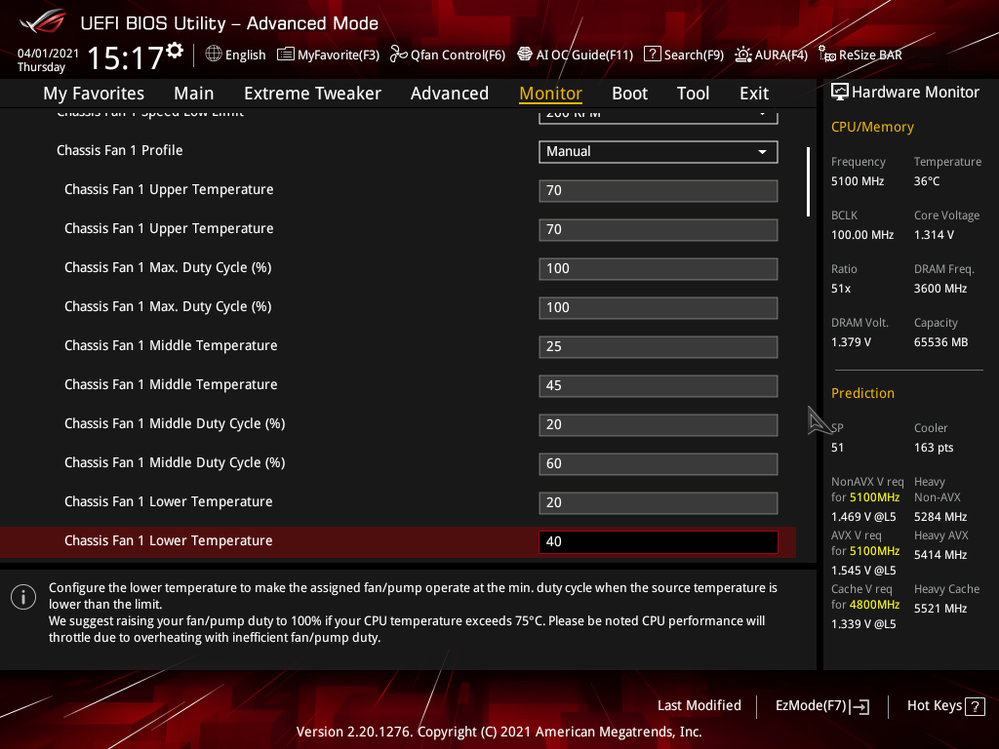Click the Frequency value 5100 MHz
The width and height of the screenshot is (999, 749).
857,181
